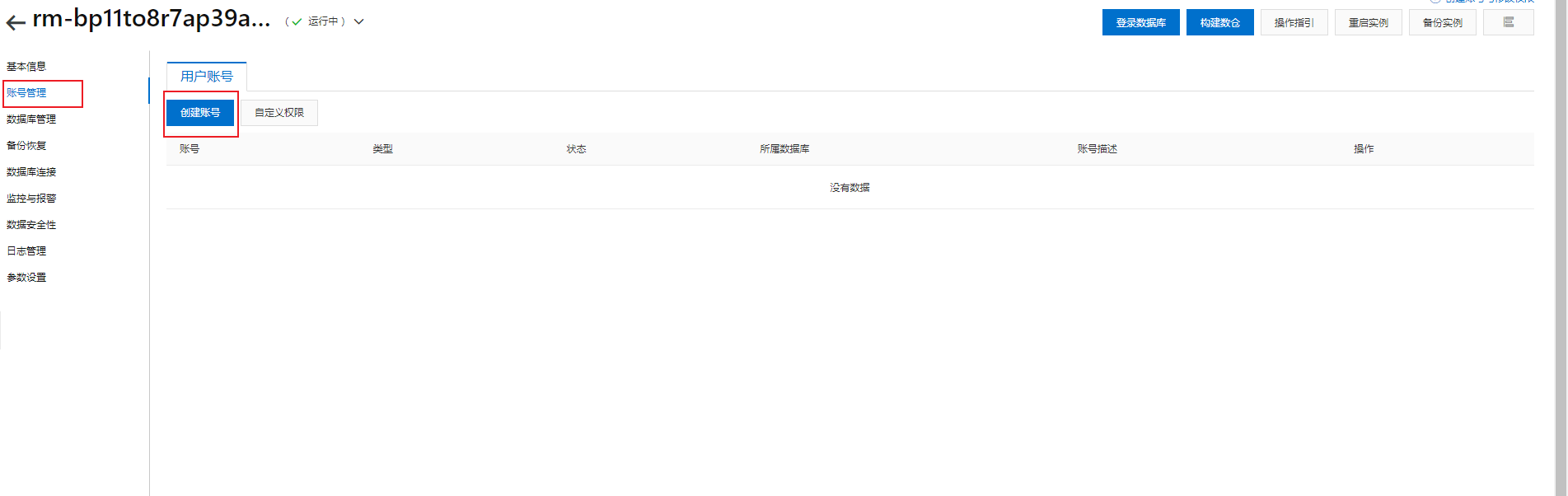Open the list-view icon button at top right
Screen dimensions: 1568x496
pyautogui.click(x=1508, y=22)
